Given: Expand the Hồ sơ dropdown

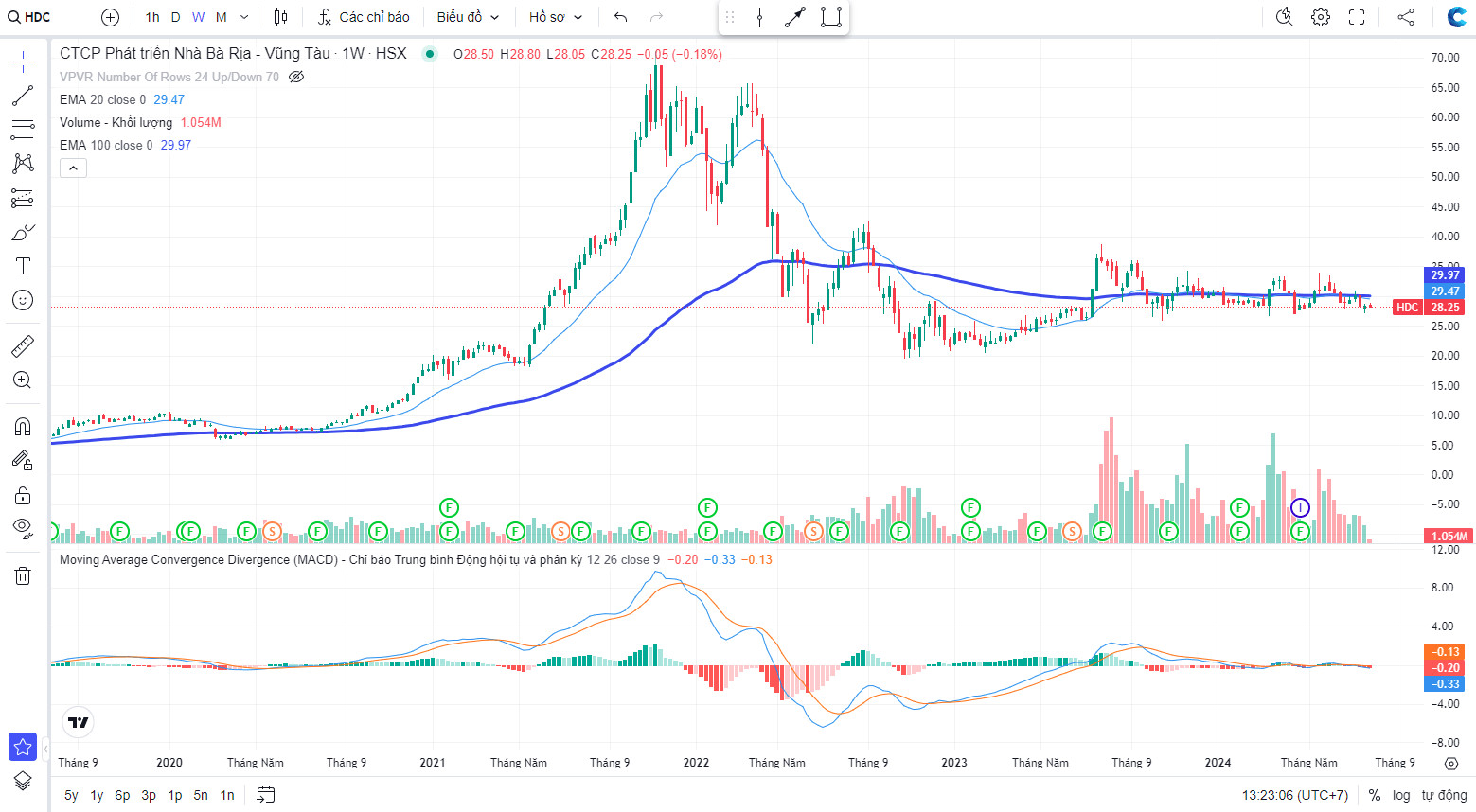Looking at the screenshot, I should coord(556,17).
